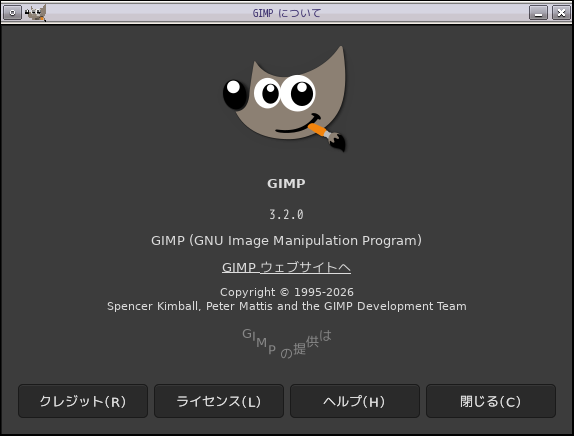This screenshot has height=436, width=574.
Task: Open the window menu button in title bar
Action: (x=12, y=13)
